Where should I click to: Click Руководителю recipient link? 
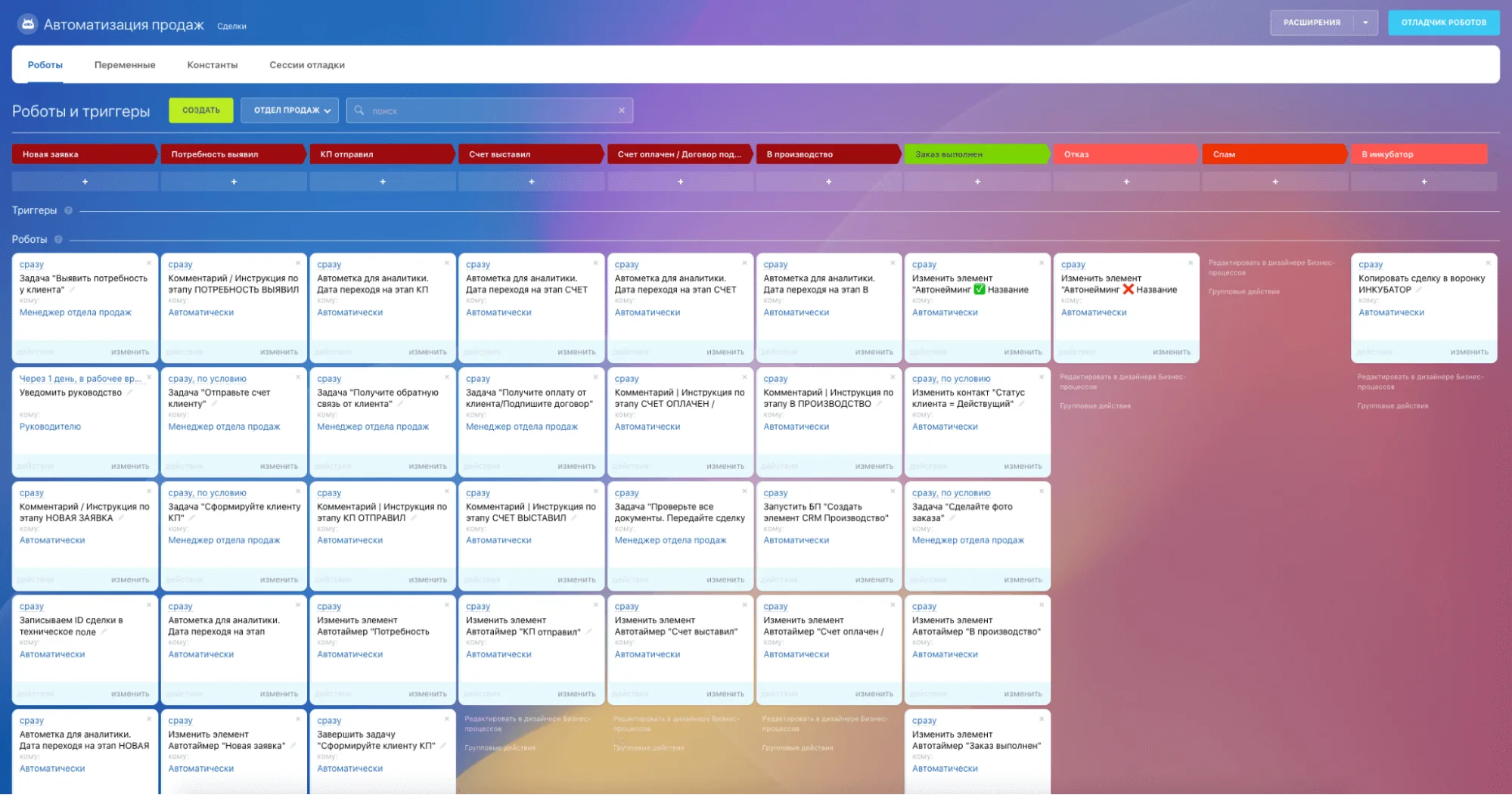(x=50, y=427)
